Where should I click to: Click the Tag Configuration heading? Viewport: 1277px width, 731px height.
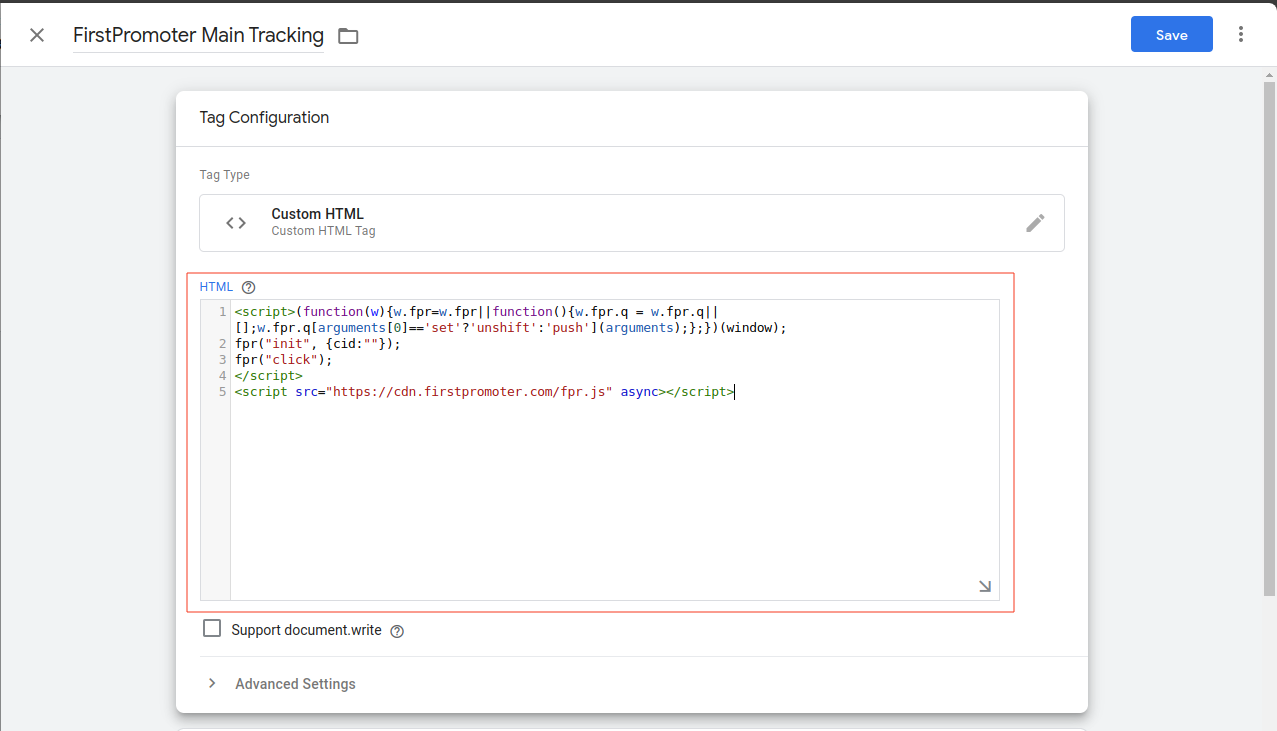pos(264,117)
